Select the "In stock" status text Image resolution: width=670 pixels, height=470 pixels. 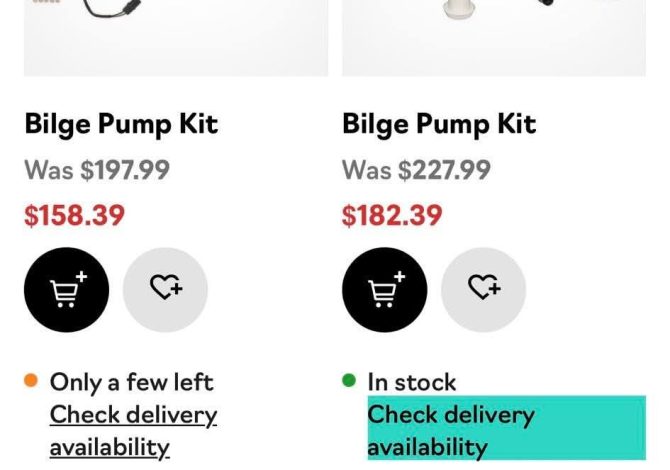(x=411, y=382)
